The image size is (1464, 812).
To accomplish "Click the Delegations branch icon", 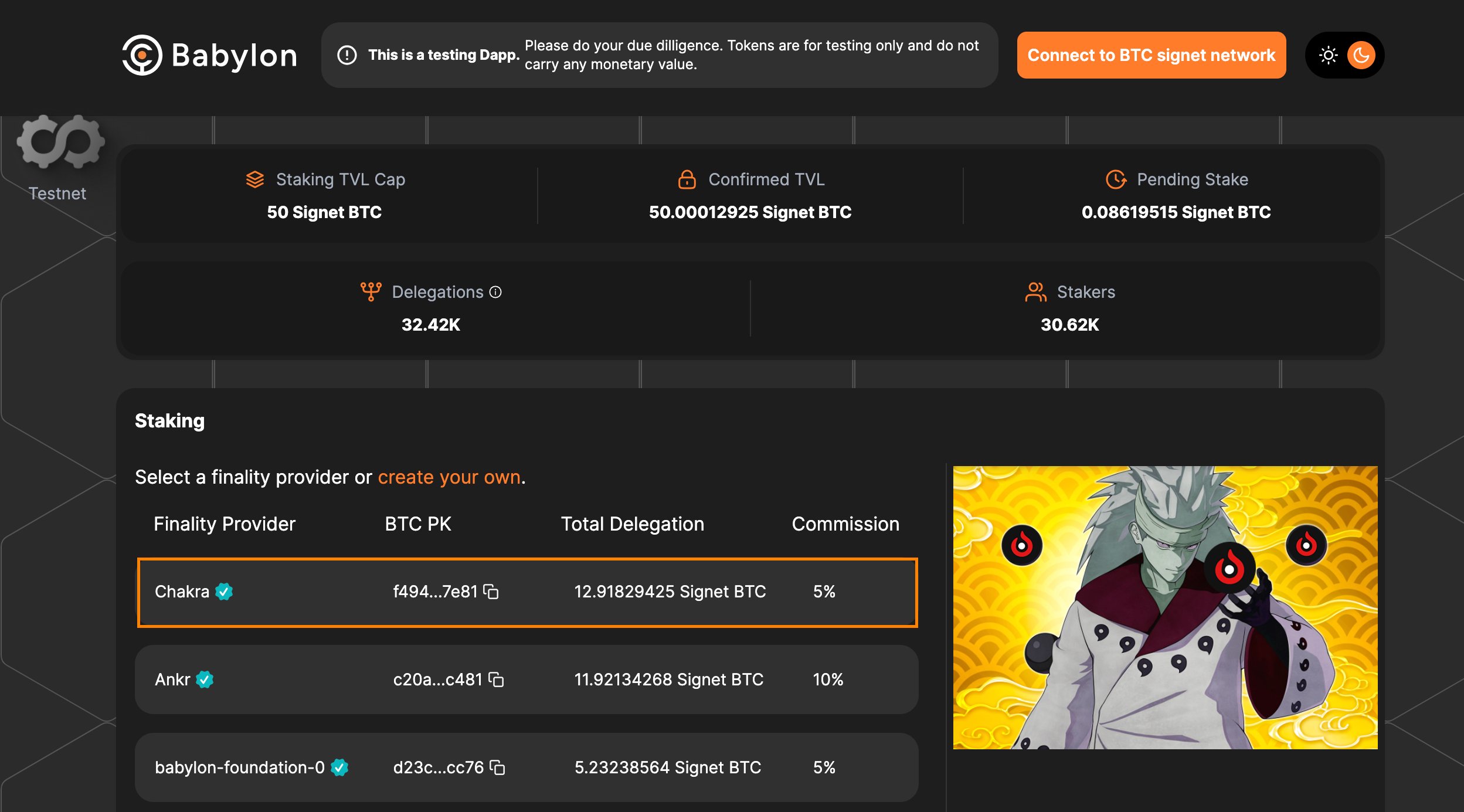I will [371, 292].
